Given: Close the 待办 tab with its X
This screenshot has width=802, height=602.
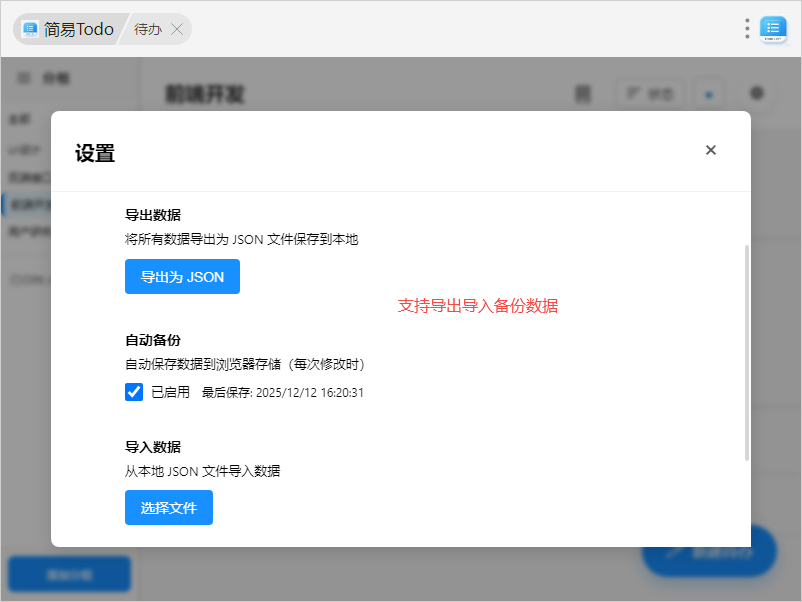Looking at the screenshot, I should tap(177, 29).
